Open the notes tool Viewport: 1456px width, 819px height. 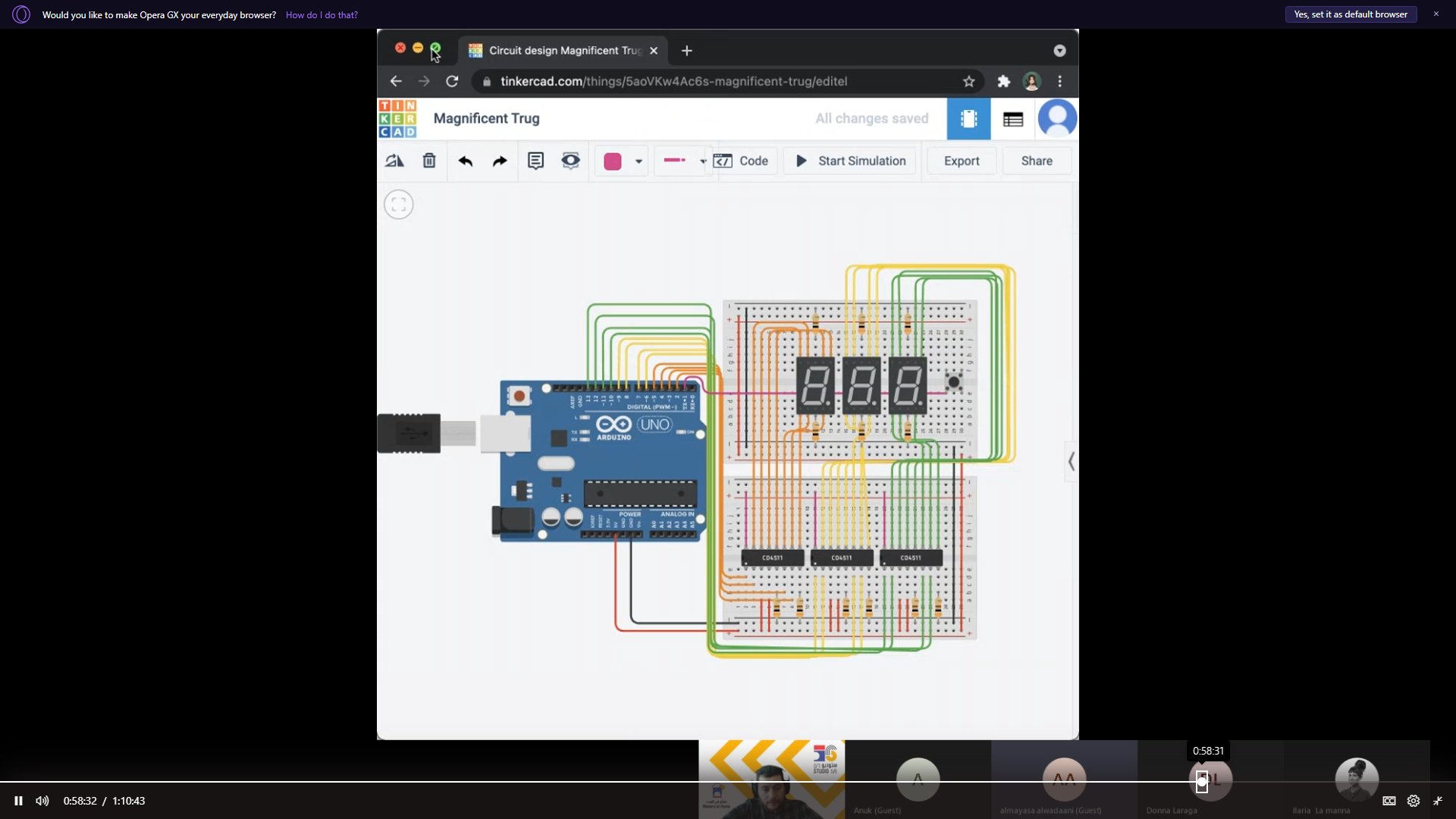536,161
